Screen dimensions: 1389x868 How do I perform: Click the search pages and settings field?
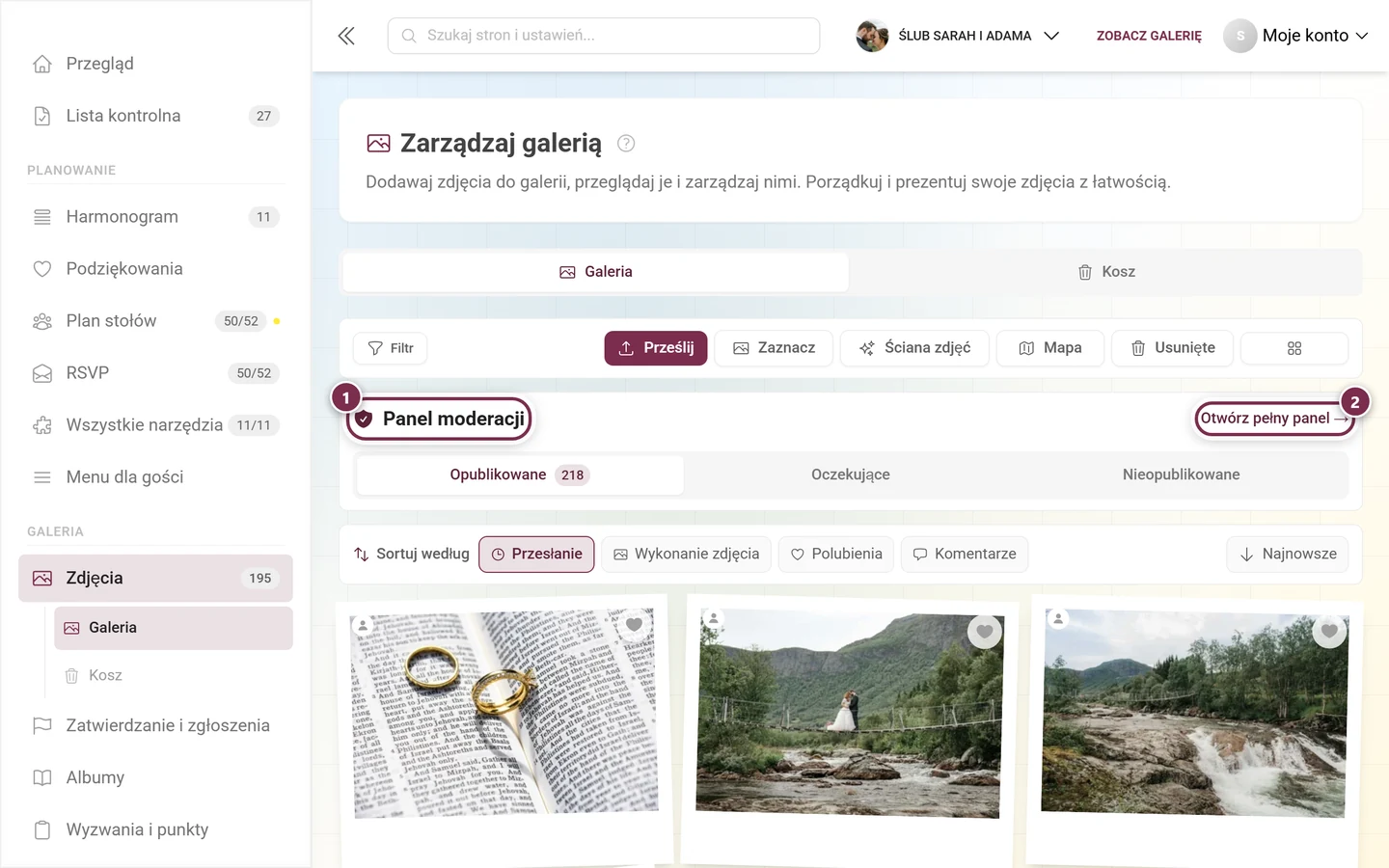click(604, 36)
